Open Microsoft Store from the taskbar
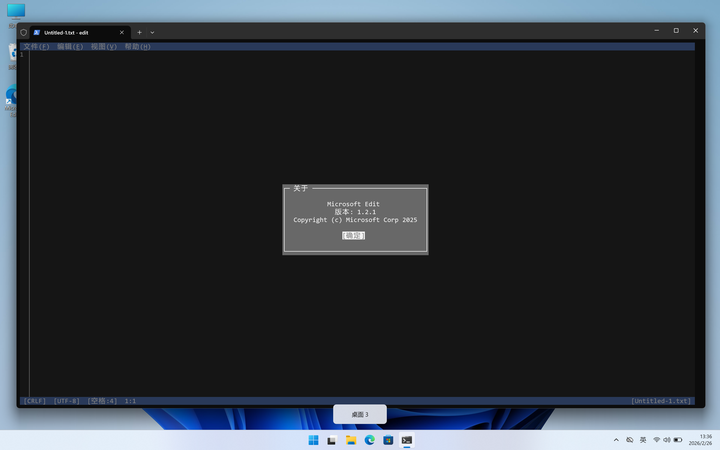720x450 pixels. click(388, 440)
